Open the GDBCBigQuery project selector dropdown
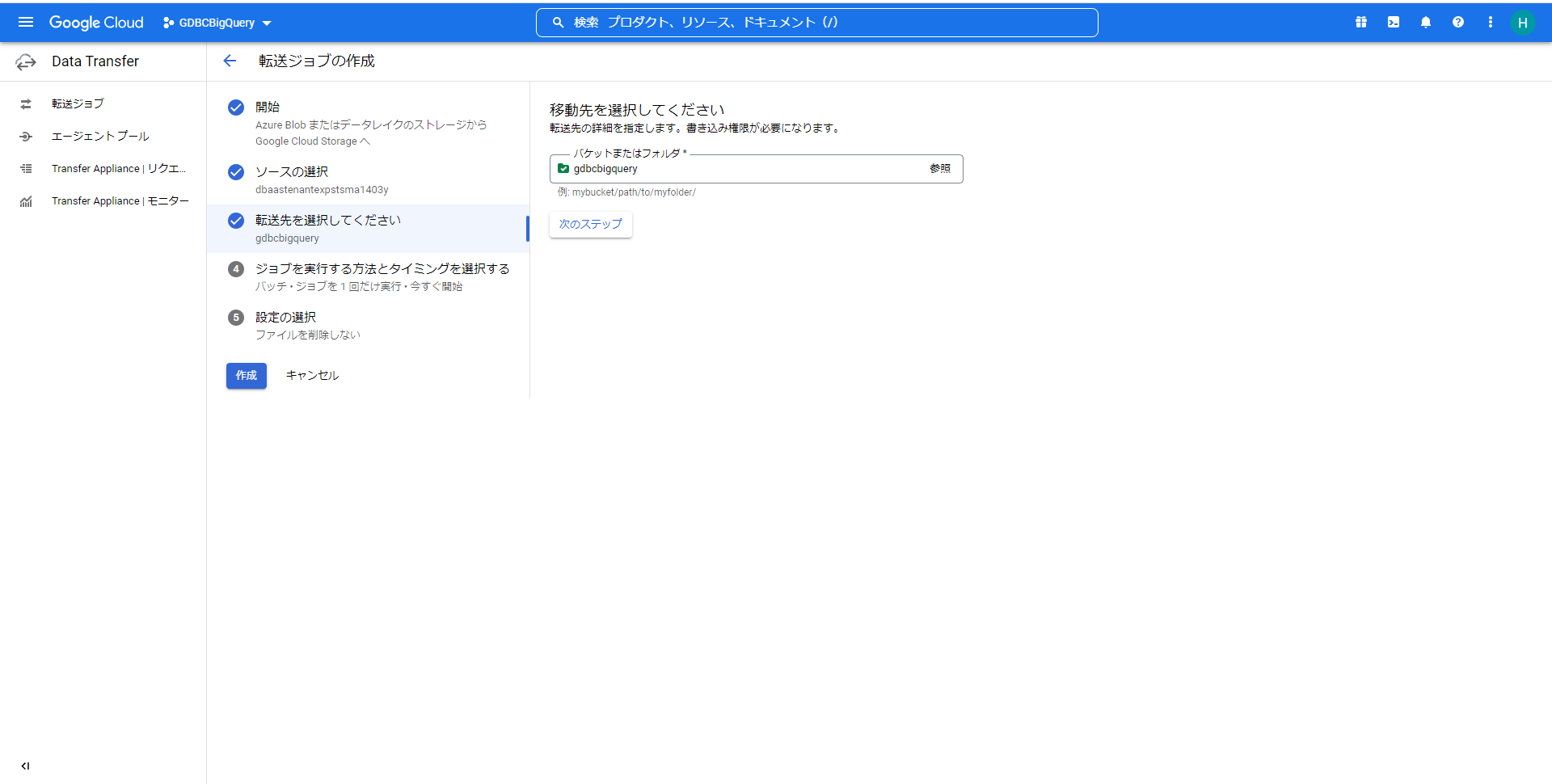 (x=217, y=23)
